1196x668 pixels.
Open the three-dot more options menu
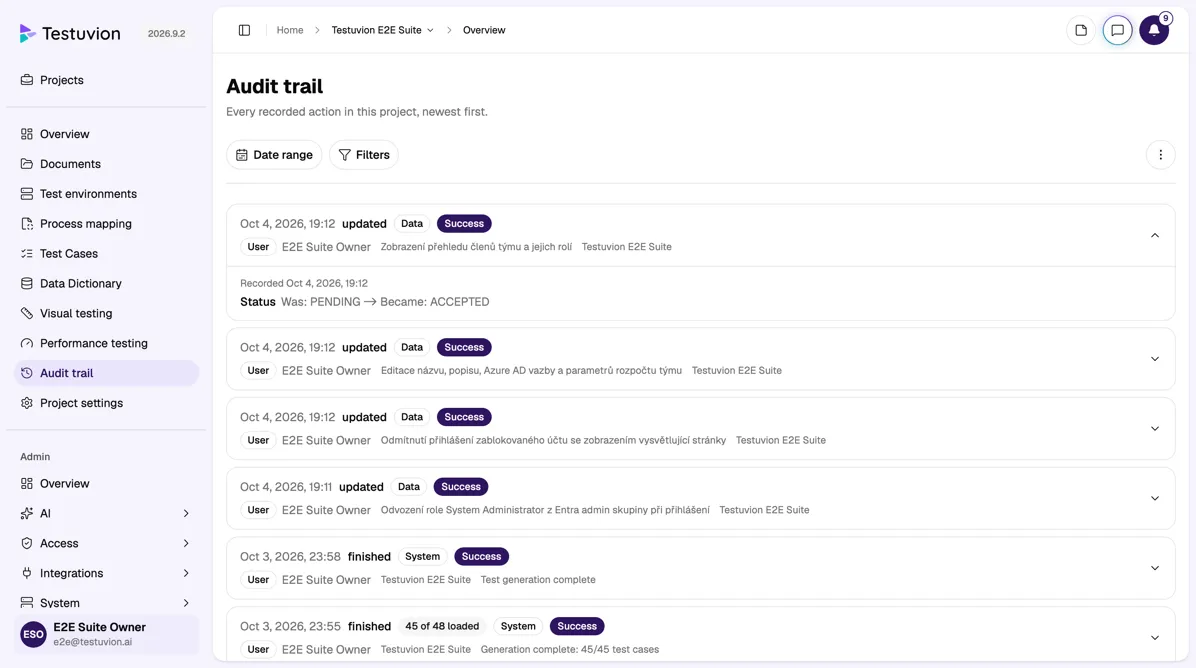point(1160,155)
